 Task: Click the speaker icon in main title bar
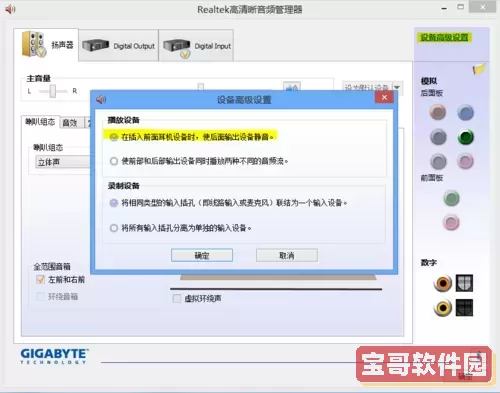click(x=10, y=9)
